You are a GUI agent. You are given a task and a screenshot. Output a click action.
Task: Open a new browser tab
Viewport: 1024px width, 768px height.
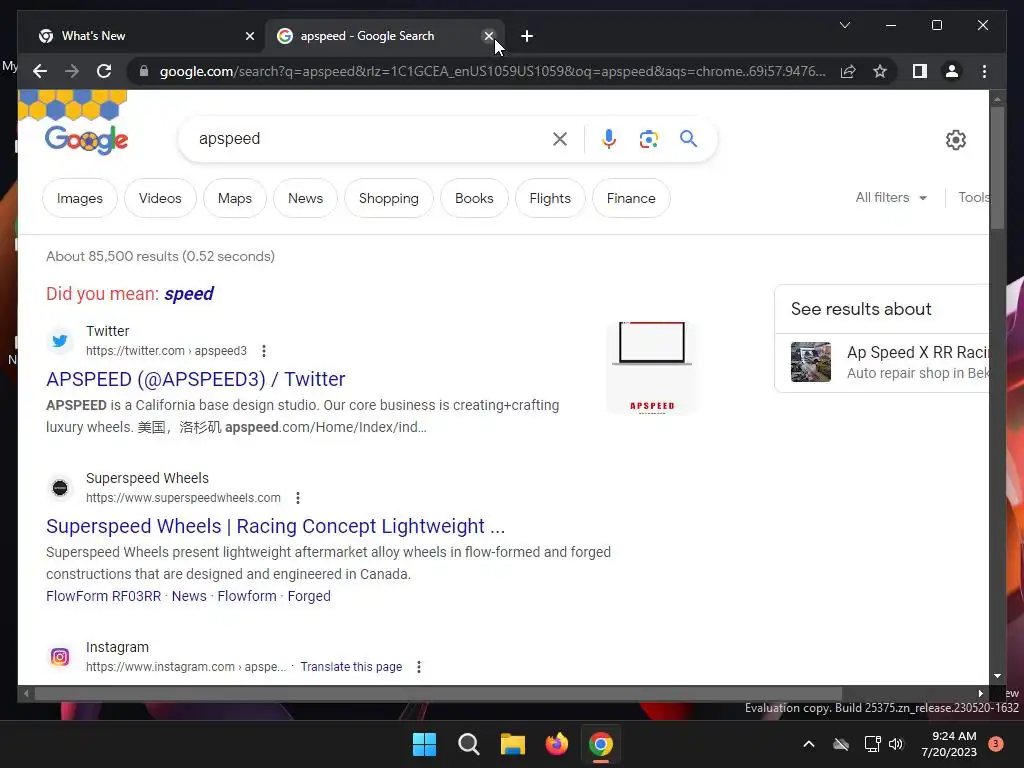point(527,36)
